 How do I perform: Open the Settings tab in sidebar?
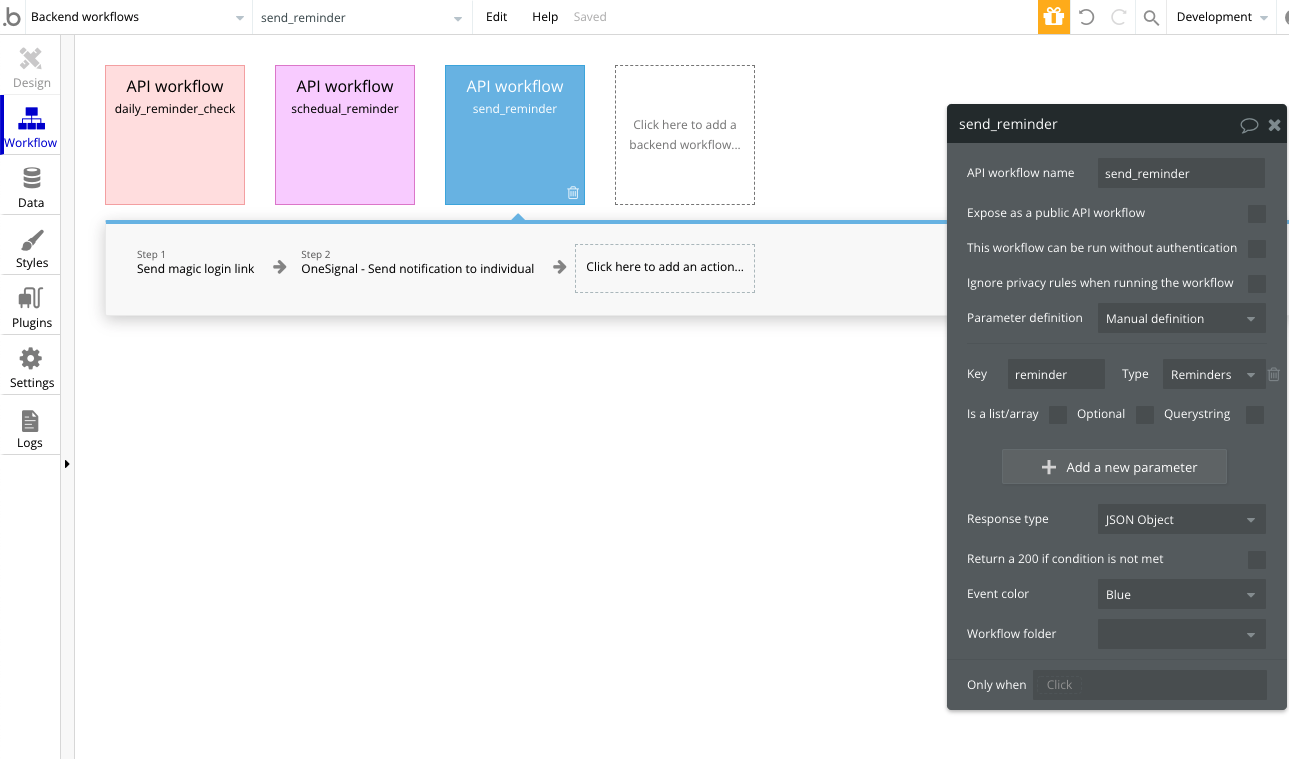tap(31, 367)
